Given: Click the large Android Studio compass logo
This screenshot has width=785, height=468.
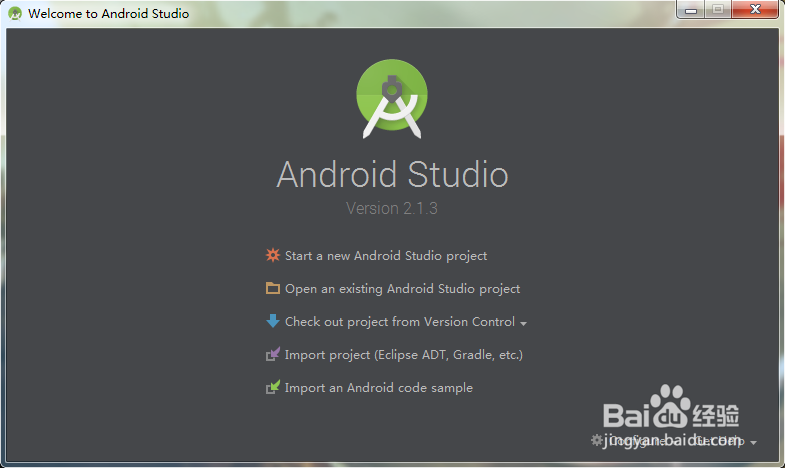Looking at the screenshot, I should point(392,99).
